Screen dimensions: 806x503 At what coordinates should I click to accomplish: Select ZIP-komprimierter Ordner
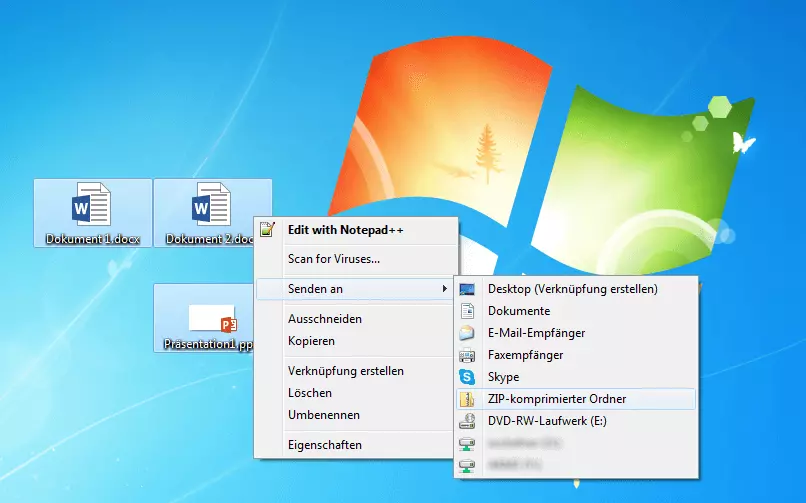coord(576,399)
